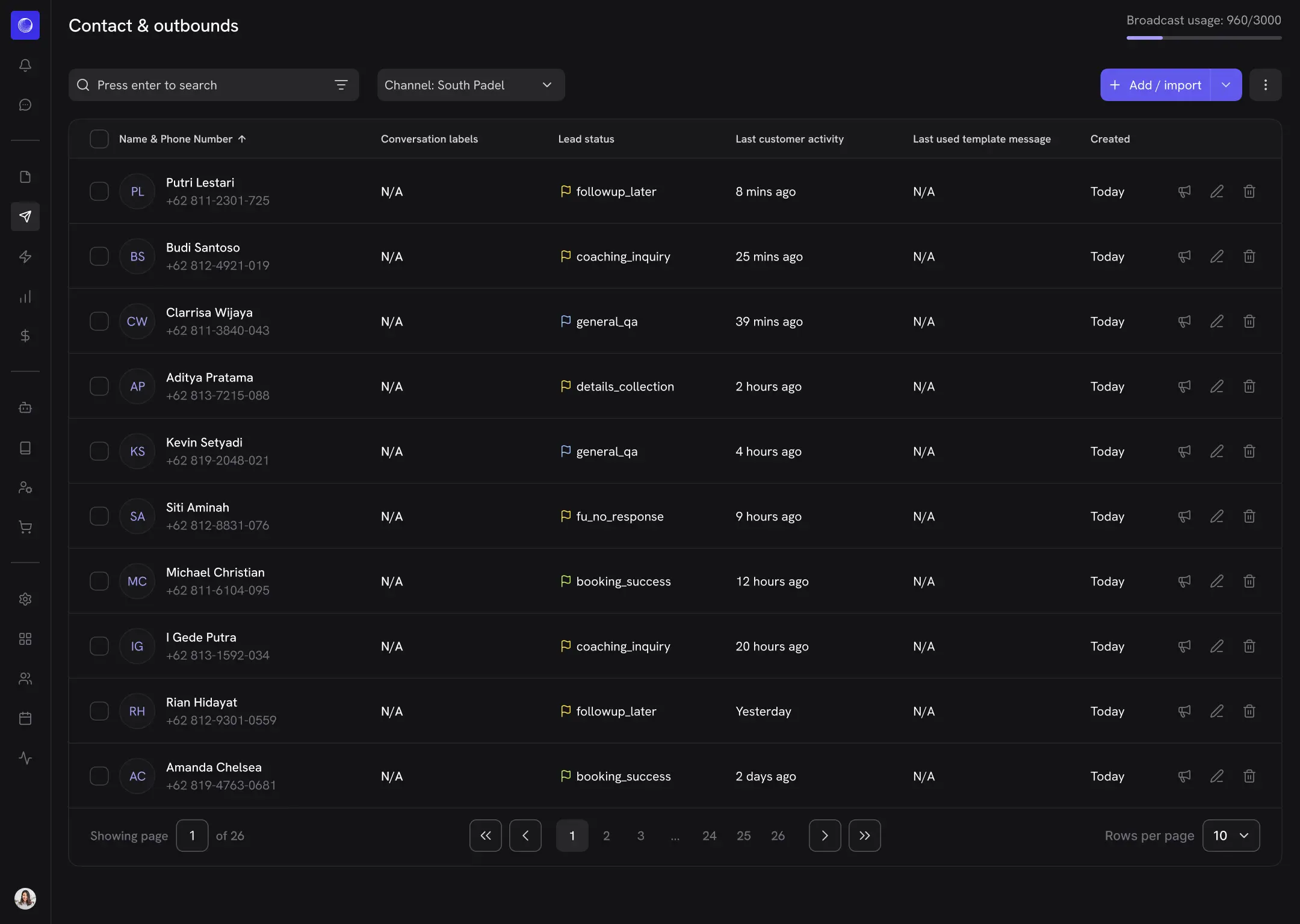The width and height of the screenshot is (1300, 924).
Task: Open the gear settings sidebar icon
Action: [x=25, y=599]
